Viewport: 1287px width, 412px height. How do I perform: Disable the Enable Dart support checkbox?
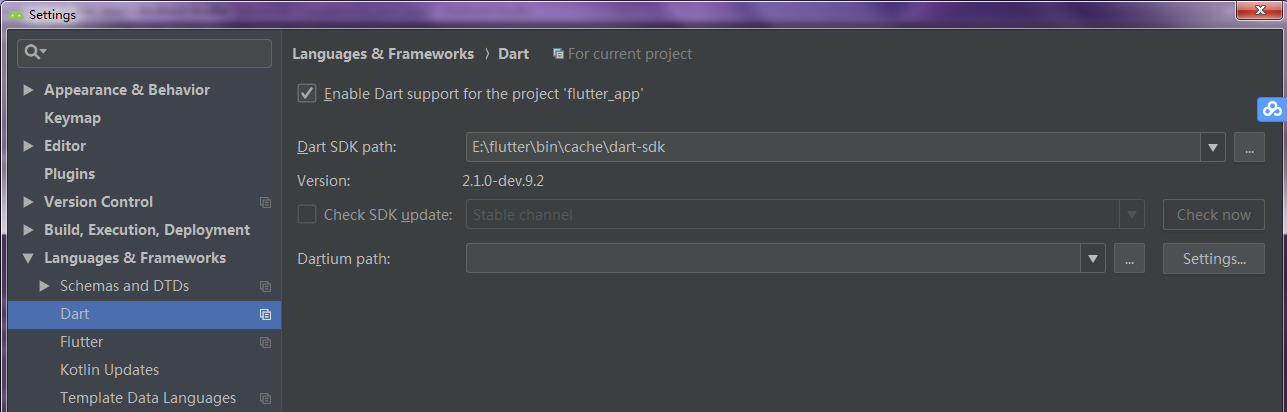307,94
